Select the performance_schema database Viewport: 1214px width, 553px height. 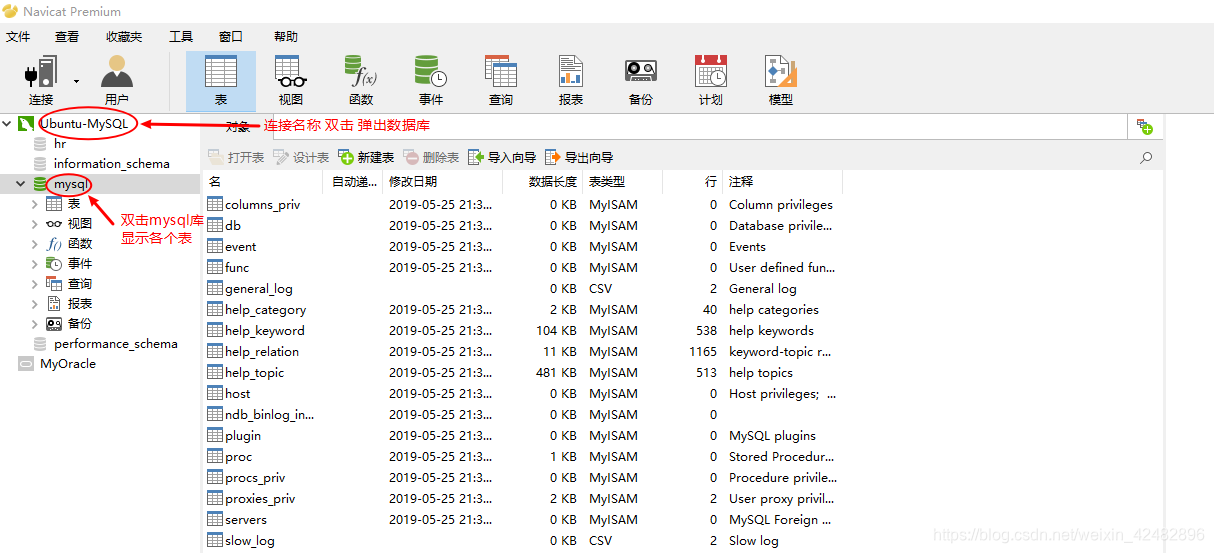(x=115, y=344)
